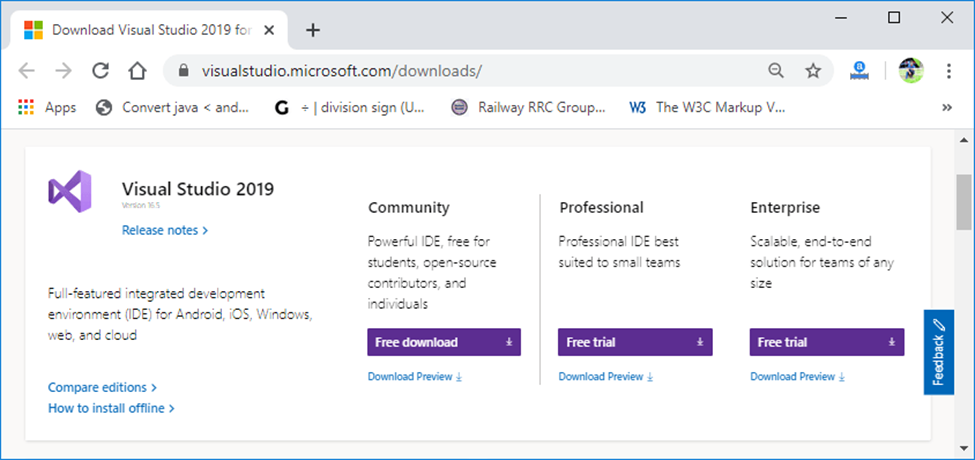Bookmark this page with the star icon

(x=813, y=71)
